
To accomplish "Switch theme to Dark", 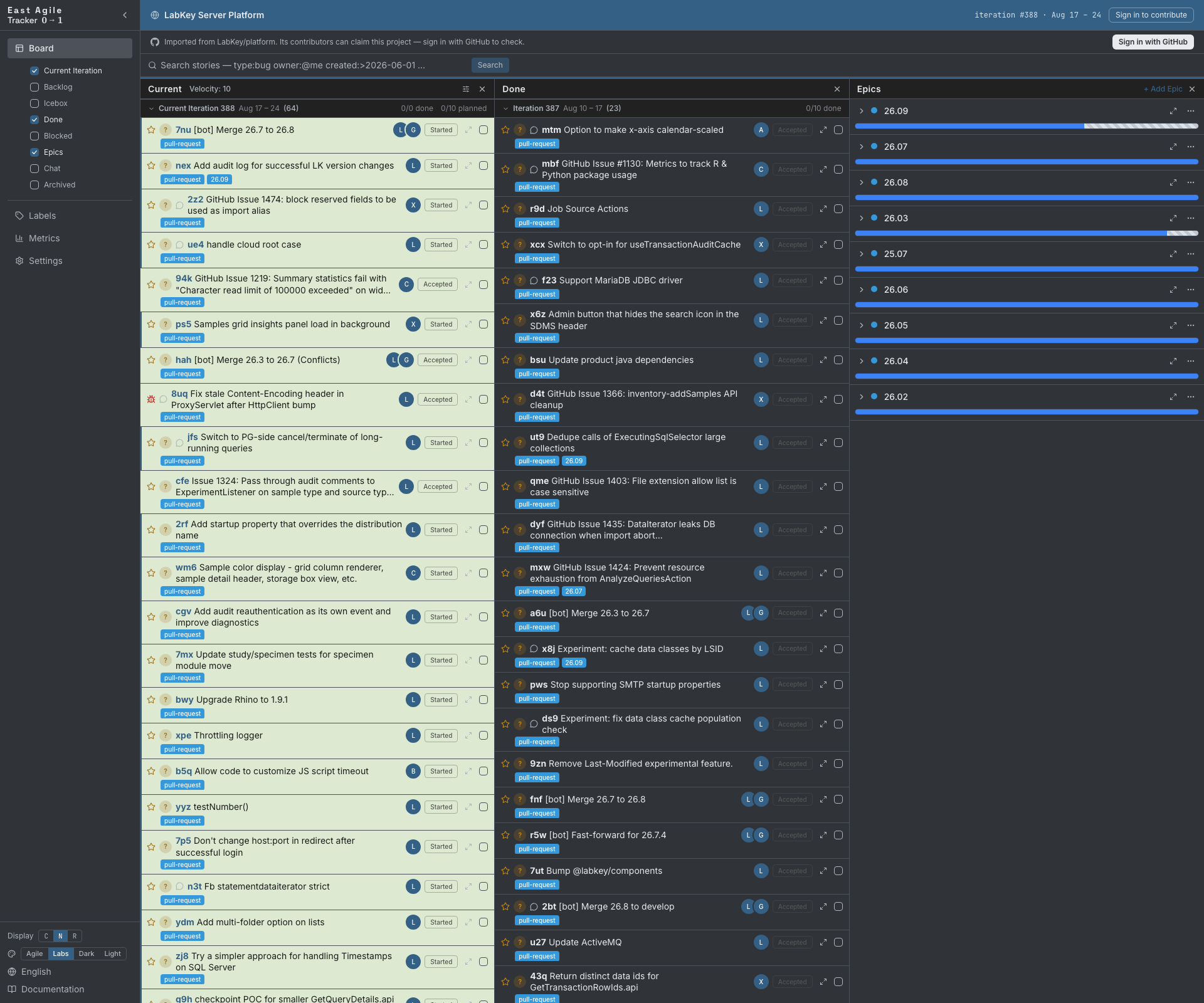I will (x=87, y=953).
